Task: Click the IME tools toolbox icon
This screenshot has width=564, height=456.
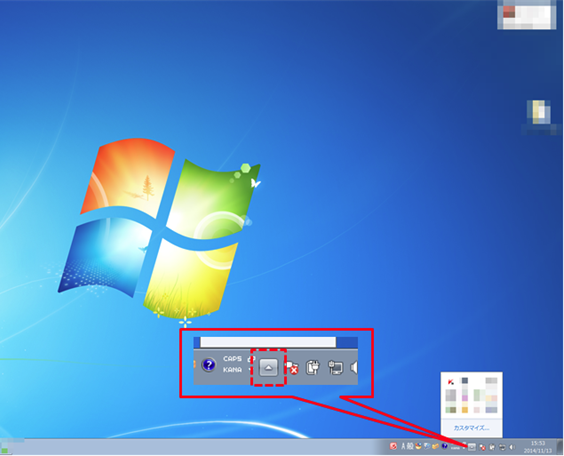Action: click(x=436, y=446)
